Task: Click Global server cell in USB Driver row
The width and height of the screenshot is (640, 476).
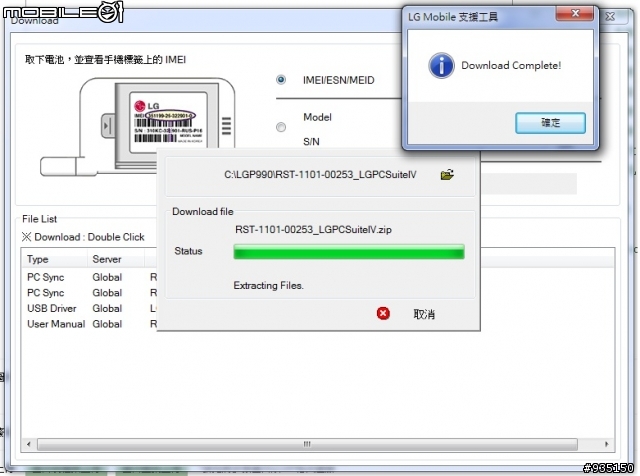Action: [x=107, y=308]
